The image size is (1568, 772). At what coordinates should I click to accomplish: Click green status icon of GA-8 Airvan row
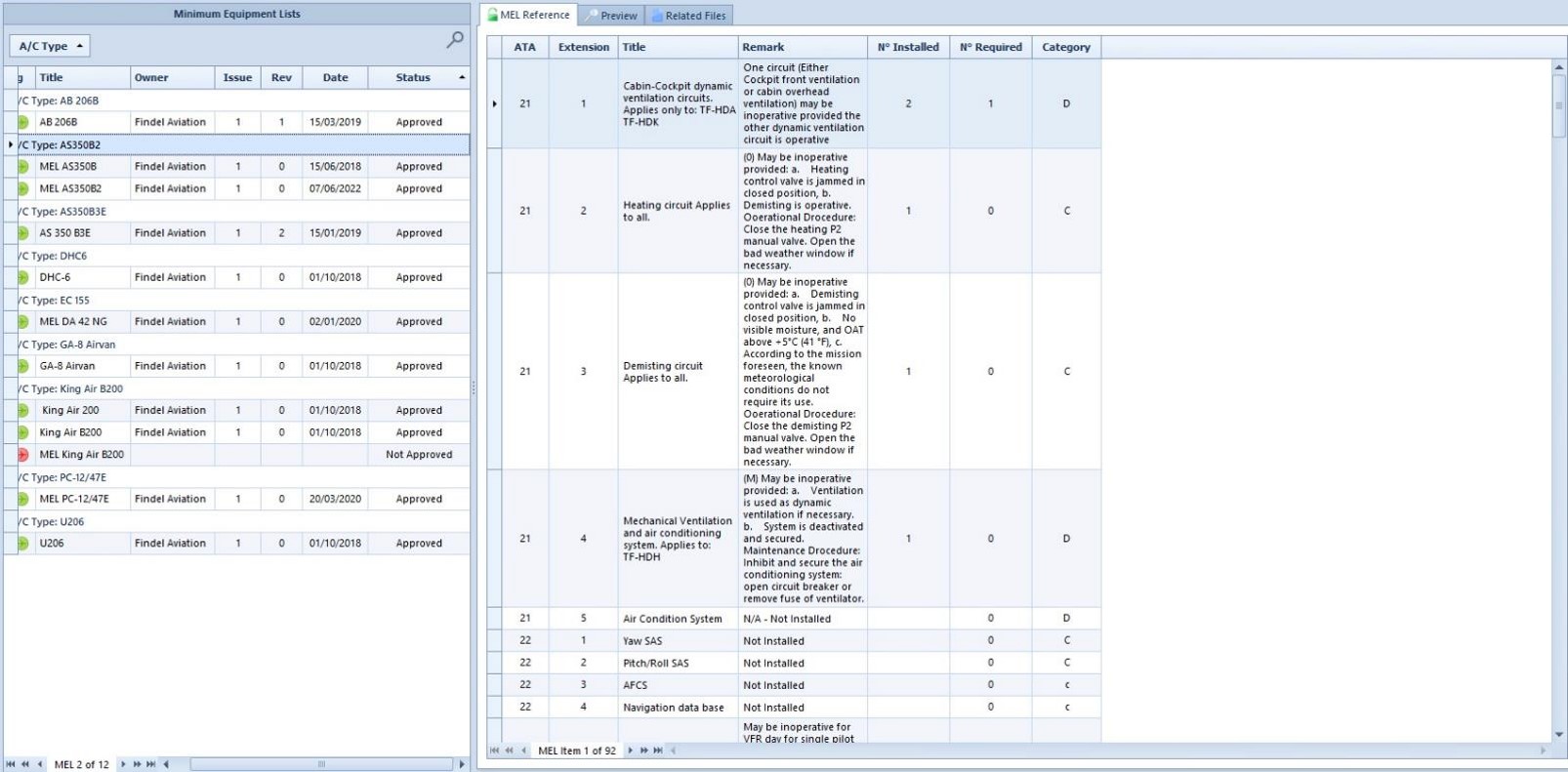pos(22,366)
